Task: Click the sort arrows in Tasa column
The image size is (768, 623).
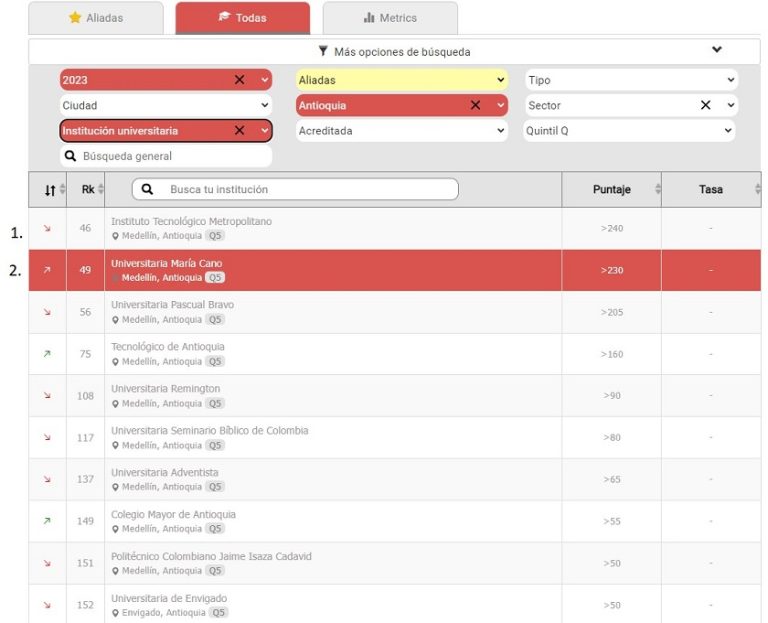Action: click(x=757, y=189)
